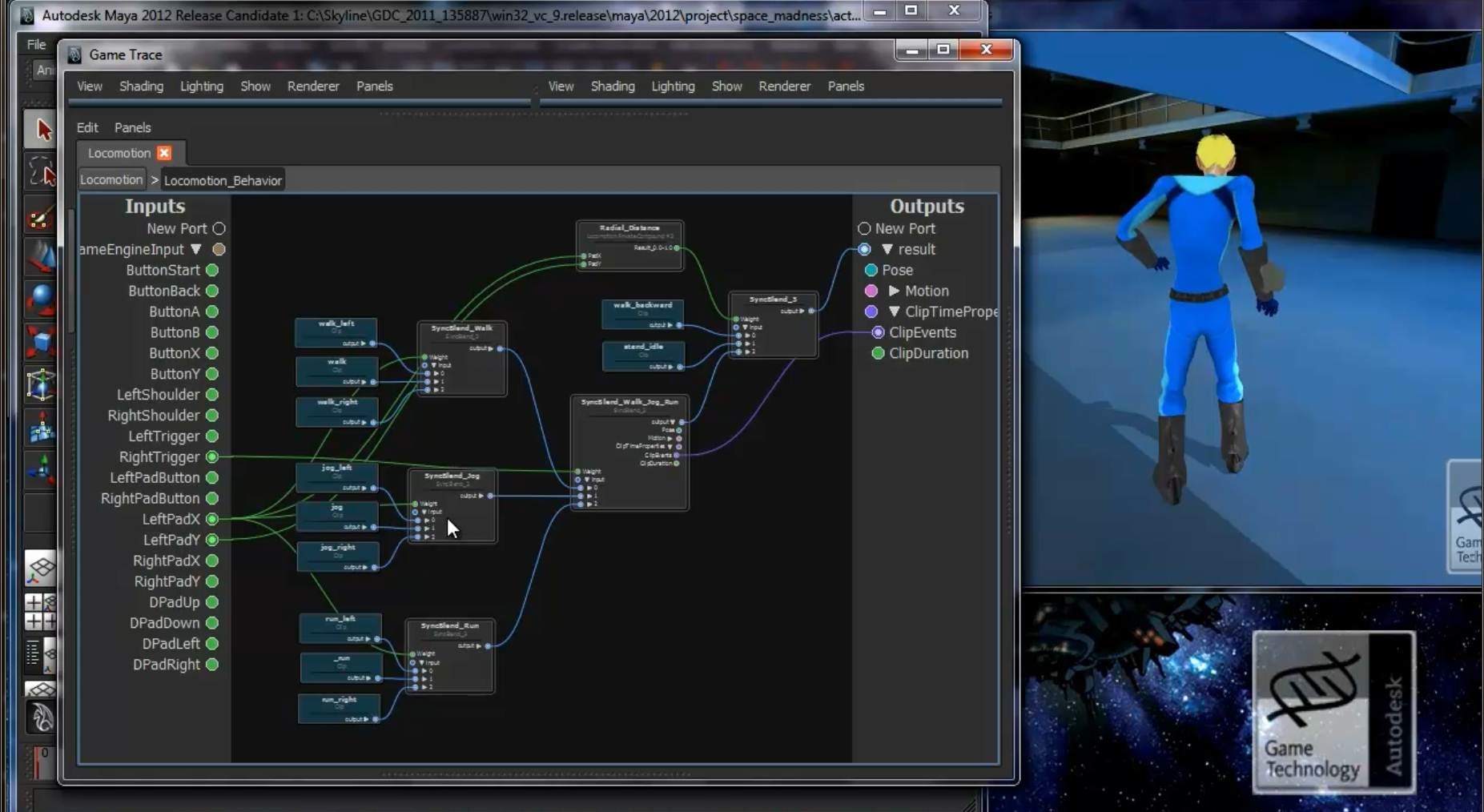Choose the Rotate tool with blue sphere
Screen dimensions: 1484x812
click(42, 299)
